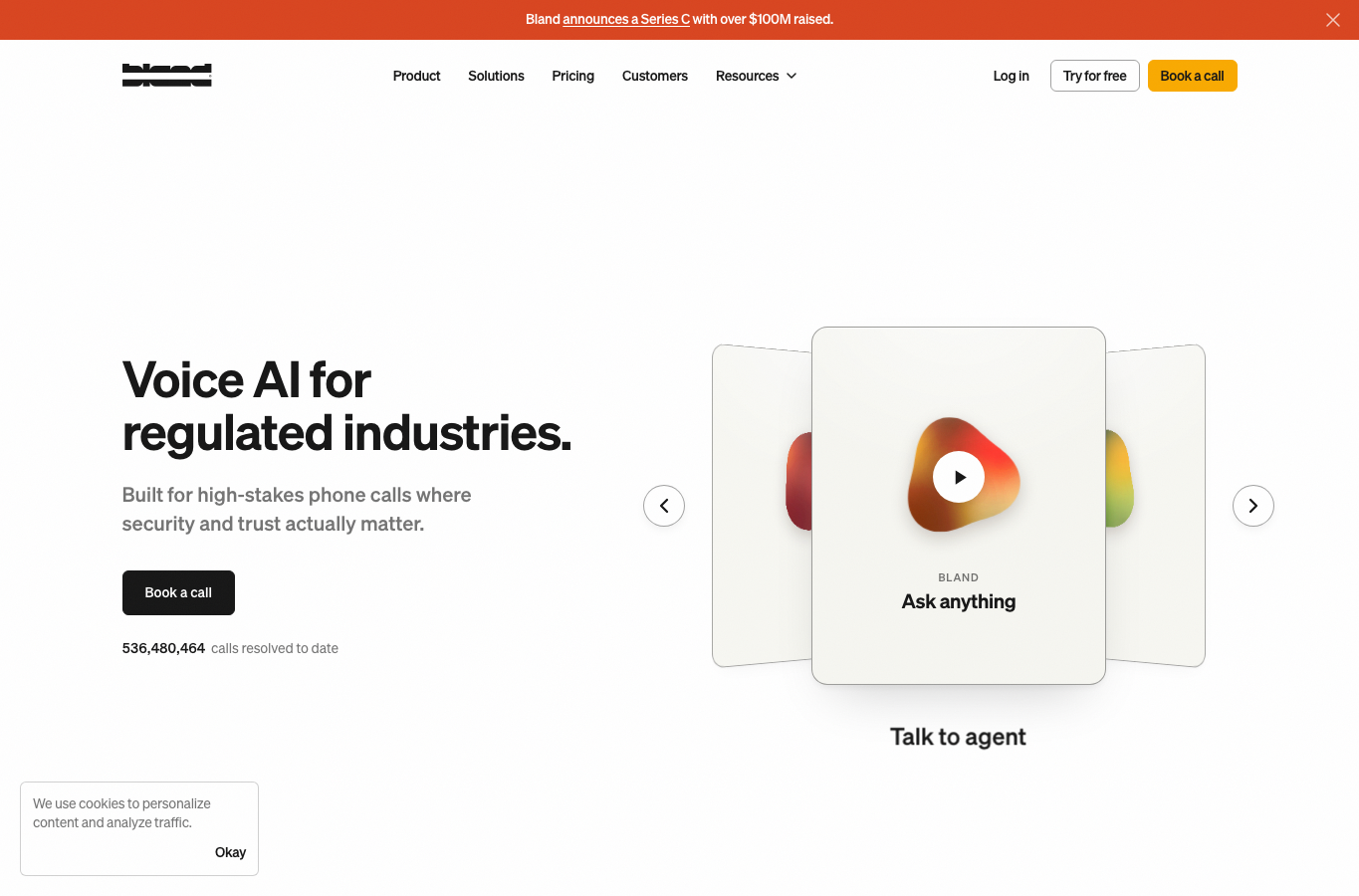1359x896 pixels.
Task: Show the next agent card
Action: point(1253,506)
